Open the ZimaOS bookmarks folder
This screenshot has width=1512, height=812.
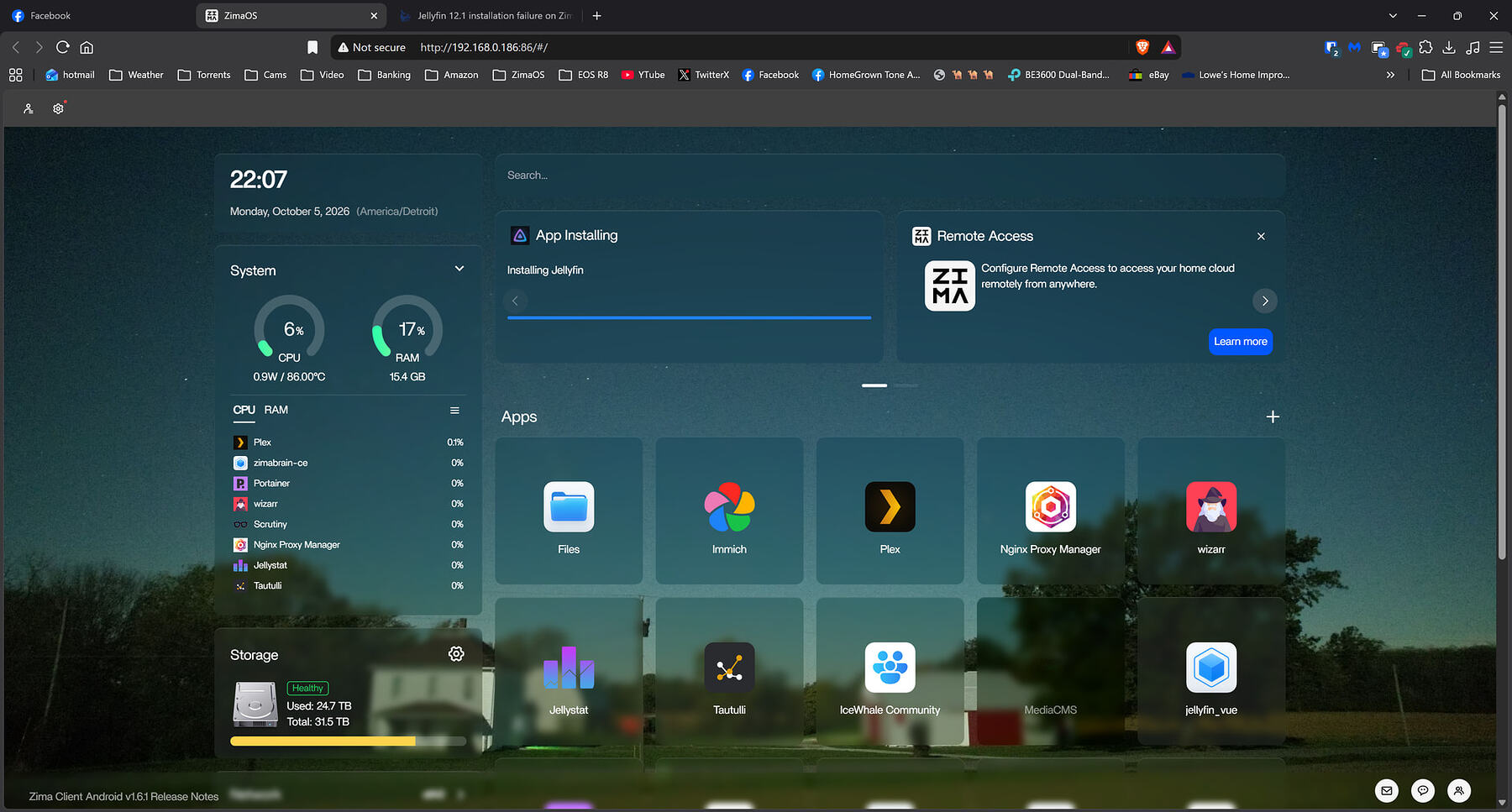pyautogui.click(x=519, y=75)
